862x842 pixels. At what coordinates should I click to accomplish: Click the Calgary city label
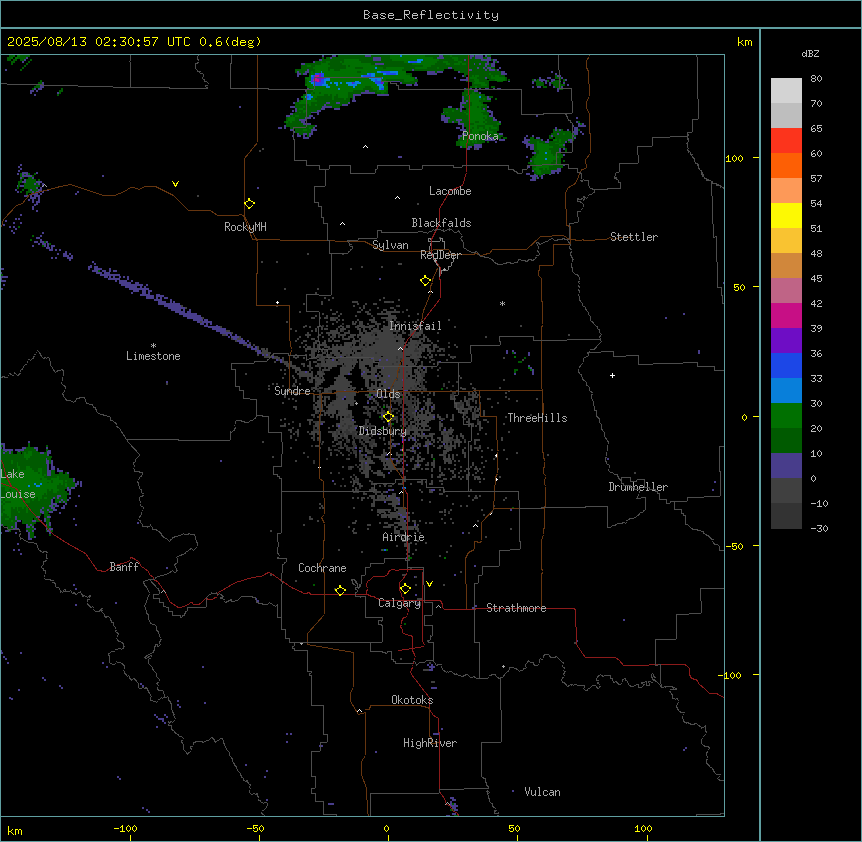click(x=400, y=603)
